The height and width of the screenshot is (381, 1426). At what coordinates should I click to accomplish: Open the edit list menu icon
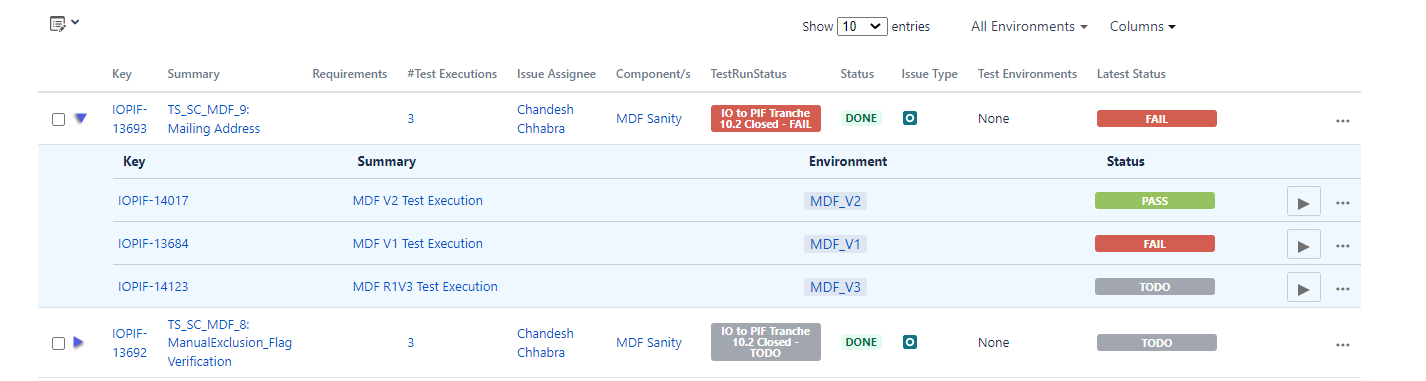click(x=65, y=22)
